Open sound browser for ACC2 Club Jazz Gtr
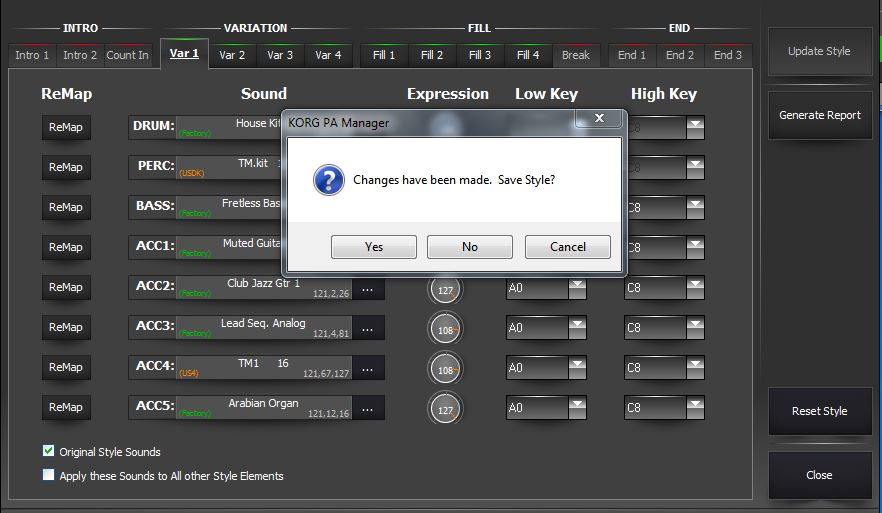 [x=367, y=288]
